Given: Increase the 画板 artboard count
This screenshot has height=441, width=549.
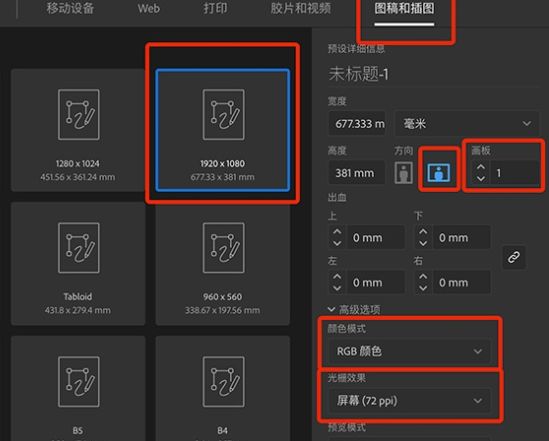Looking at the screenshot, I should point(481,167).
